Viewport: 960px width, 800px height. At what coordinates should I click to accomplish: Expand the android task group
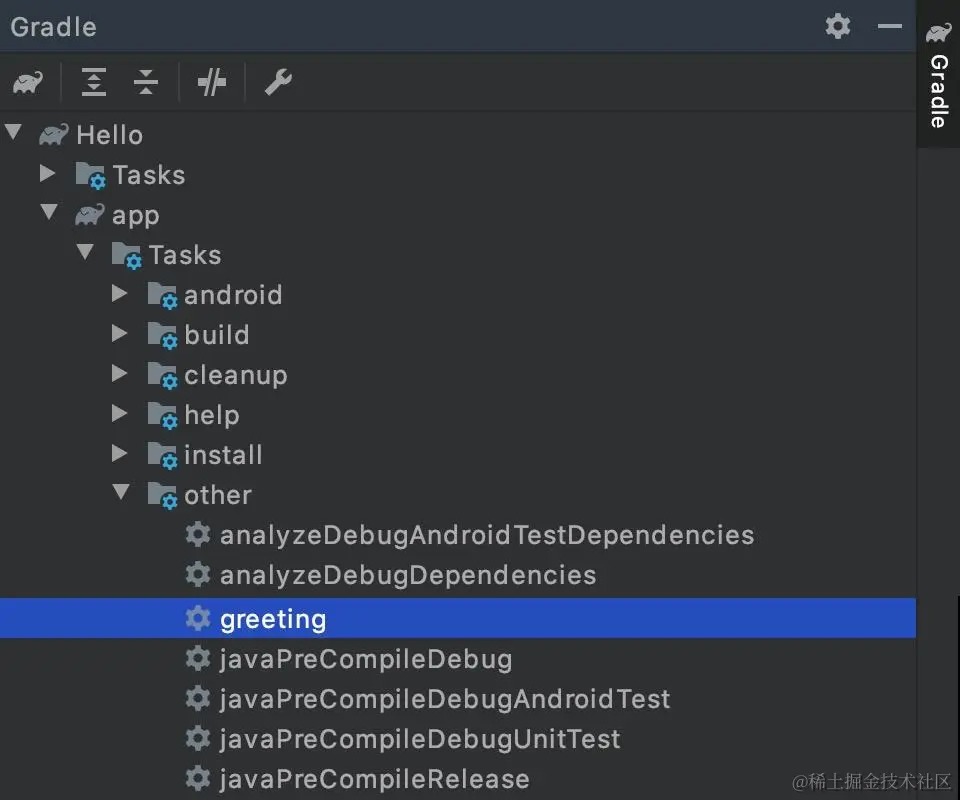(119, 294)
